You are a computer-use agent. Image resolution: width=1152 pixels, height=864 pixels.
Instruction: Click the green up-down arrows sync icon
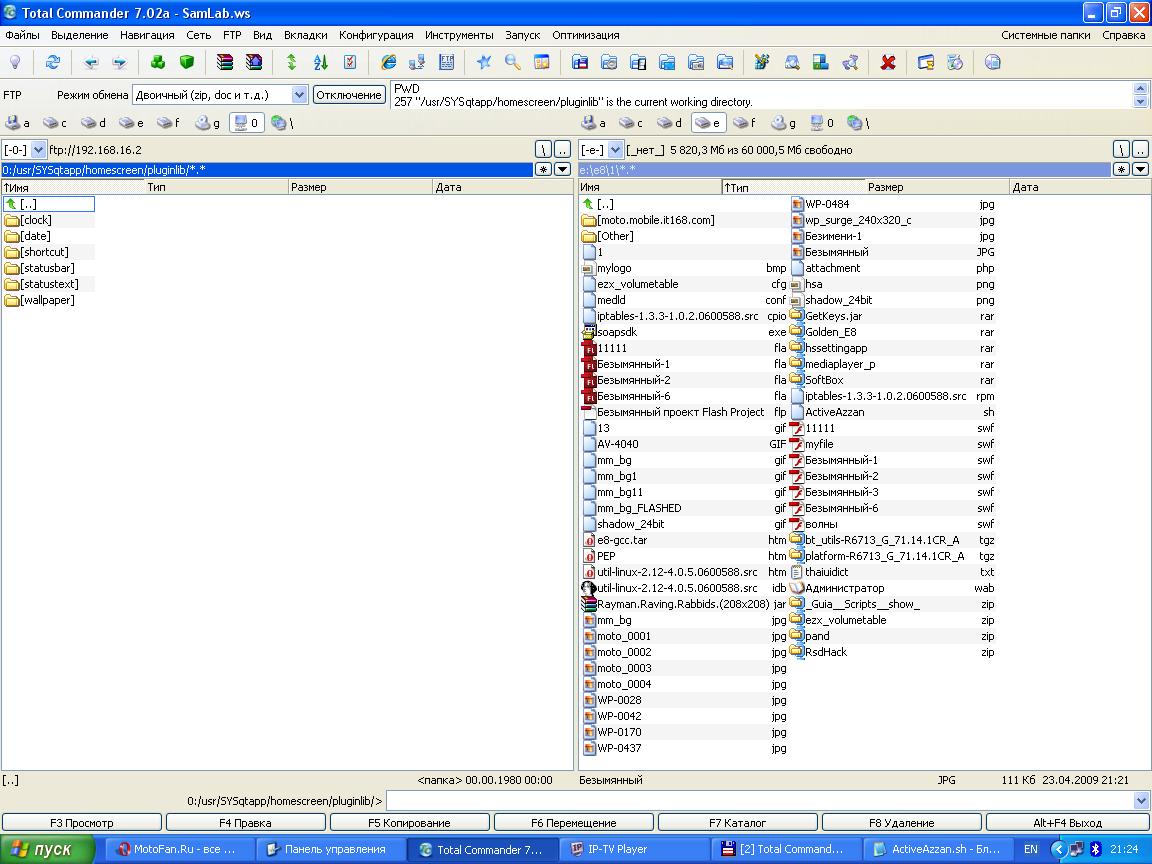point(292,62)
